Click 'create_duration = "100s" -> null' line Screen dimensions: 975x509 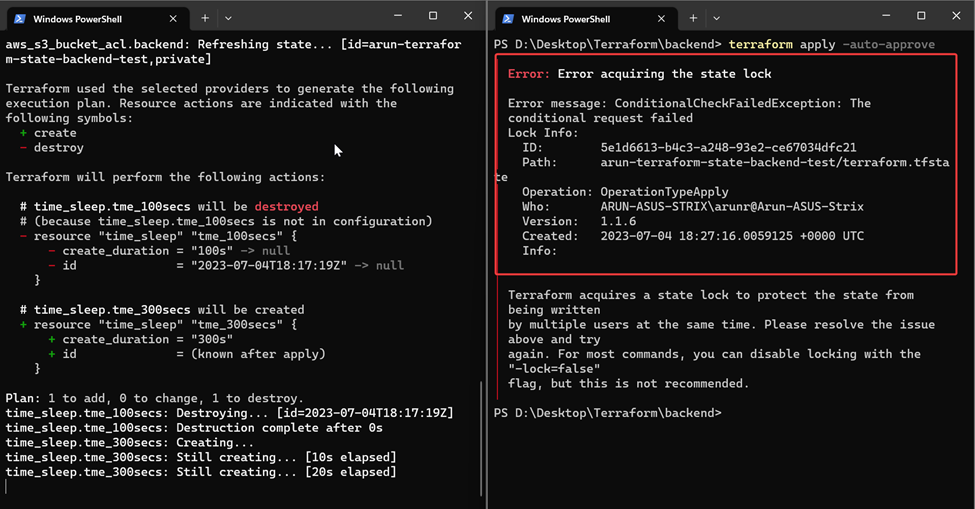(x=169, y=250)
